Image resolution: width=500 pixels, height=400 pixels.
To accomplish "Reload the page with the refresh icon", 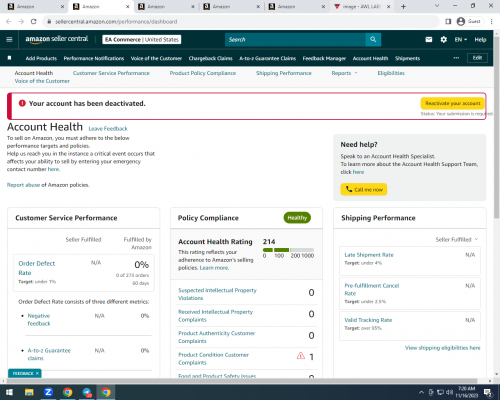I will (x=33, y=21).
